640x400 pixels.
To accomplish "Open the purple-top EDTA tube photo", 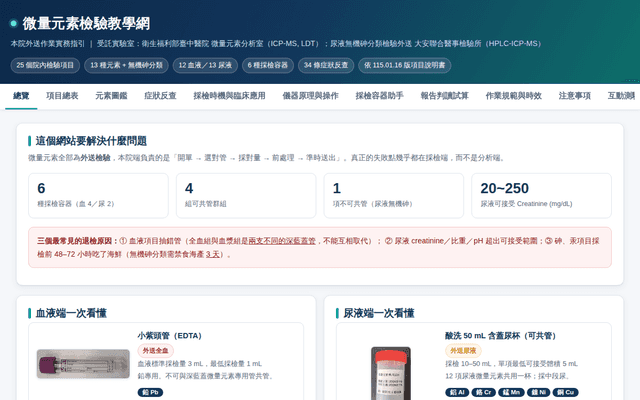I will click(x=83, y=364).
